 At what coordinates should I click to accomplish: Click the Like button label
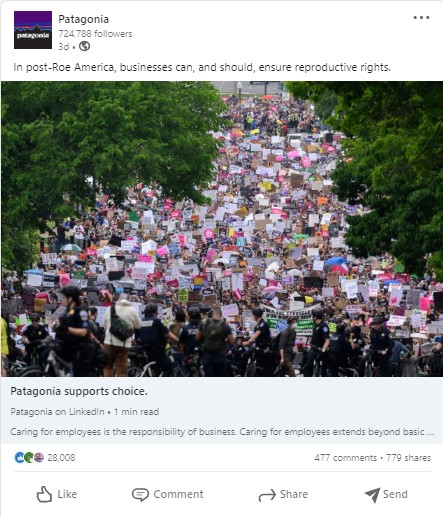point(67,494)
